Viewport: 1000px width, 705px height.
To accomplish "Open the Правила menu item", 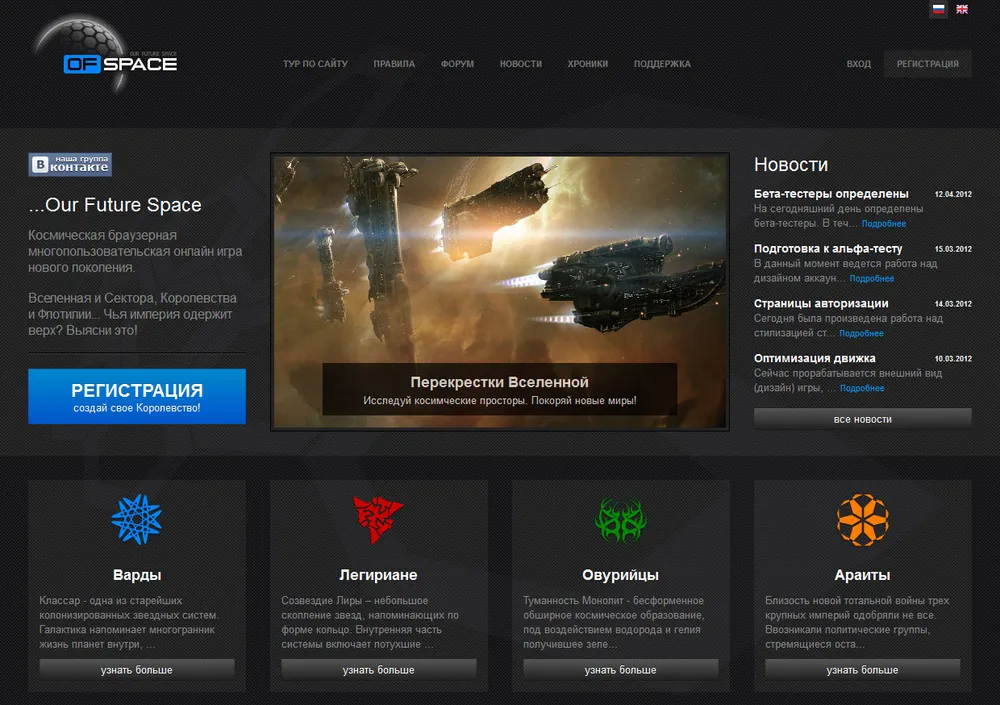I will 394,64.
